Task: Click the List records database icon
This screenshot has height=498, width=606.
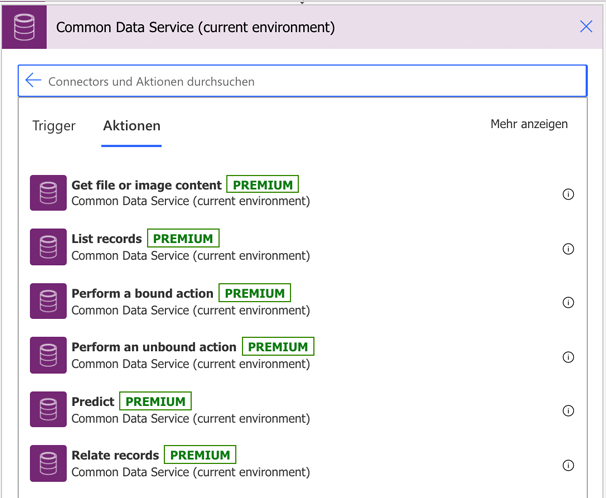Action: (48, 247)
